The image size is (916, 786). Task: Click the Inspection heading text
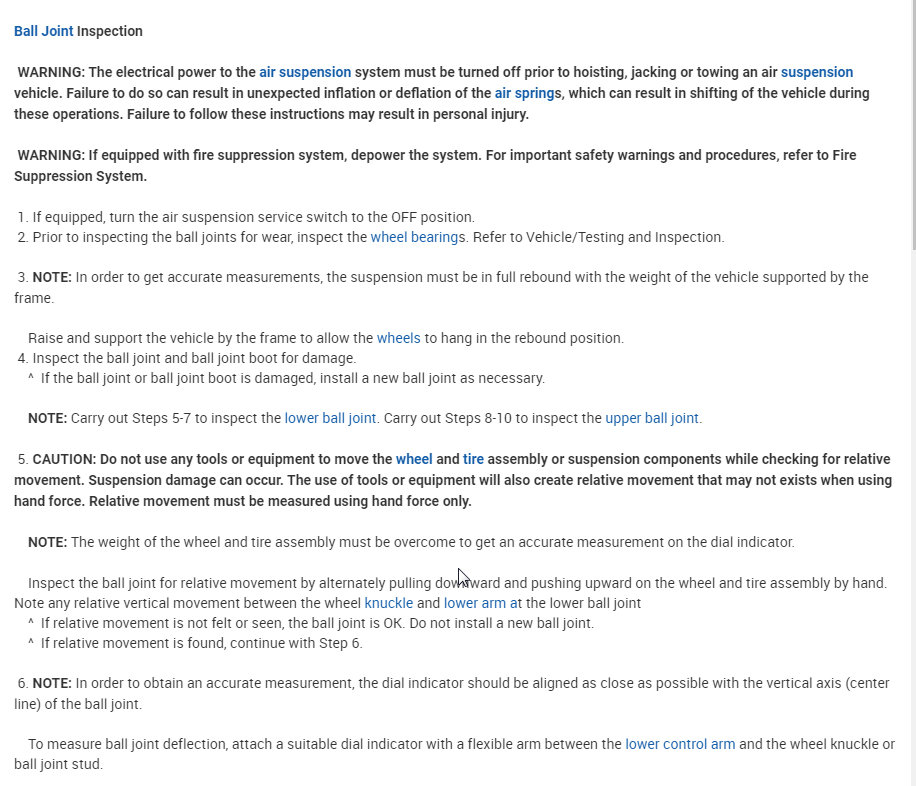tap(110, 31)
